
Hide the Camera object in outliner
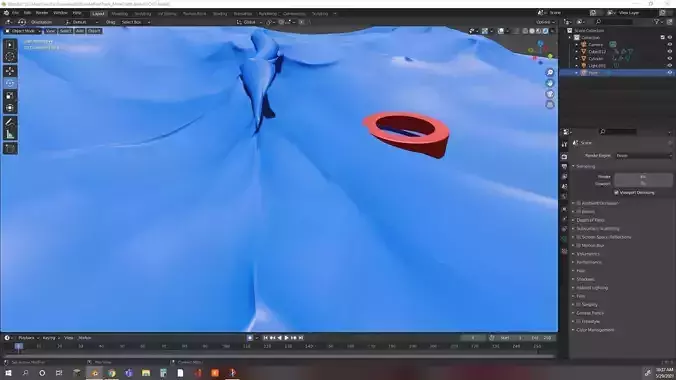click(670, 44)
